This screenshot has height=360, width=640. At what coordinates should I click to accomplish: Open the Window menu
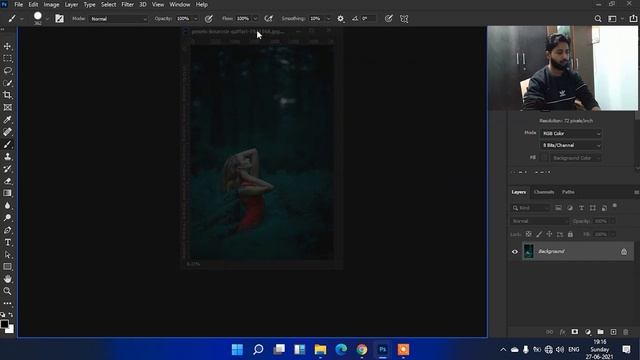[180, 4]
